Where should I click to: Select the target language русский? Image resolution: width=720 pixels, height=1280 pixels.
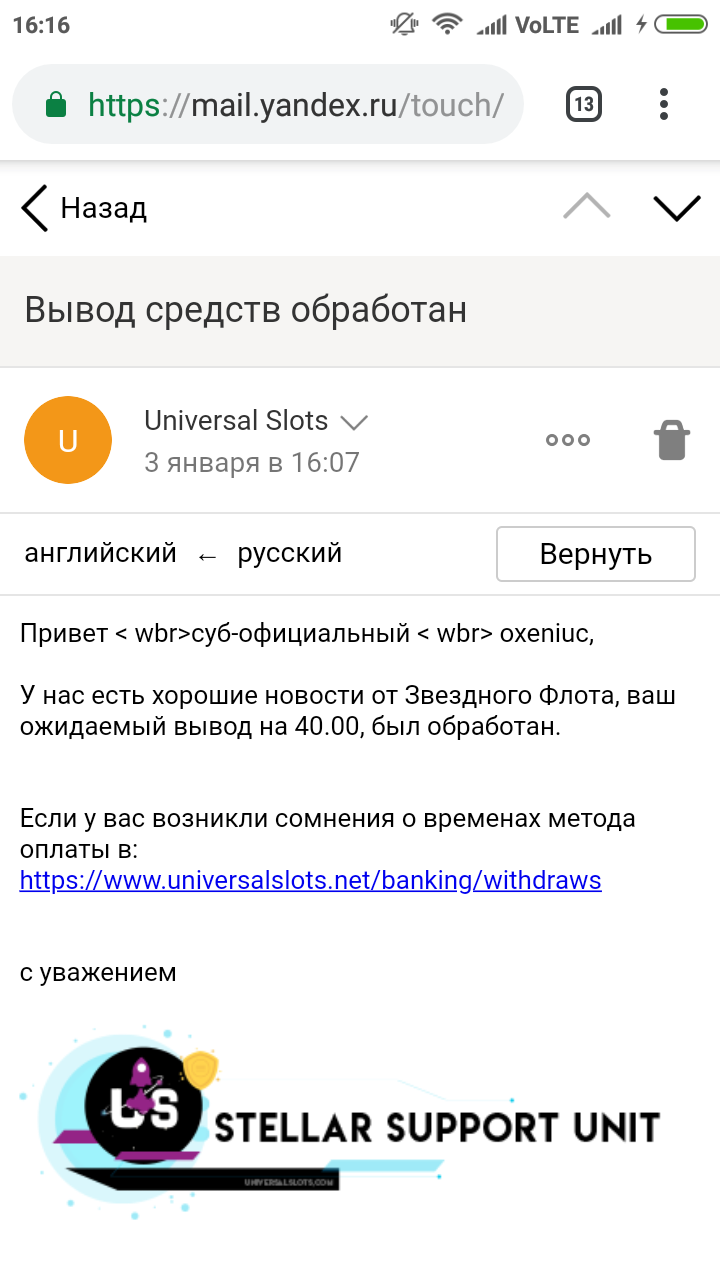289,553
